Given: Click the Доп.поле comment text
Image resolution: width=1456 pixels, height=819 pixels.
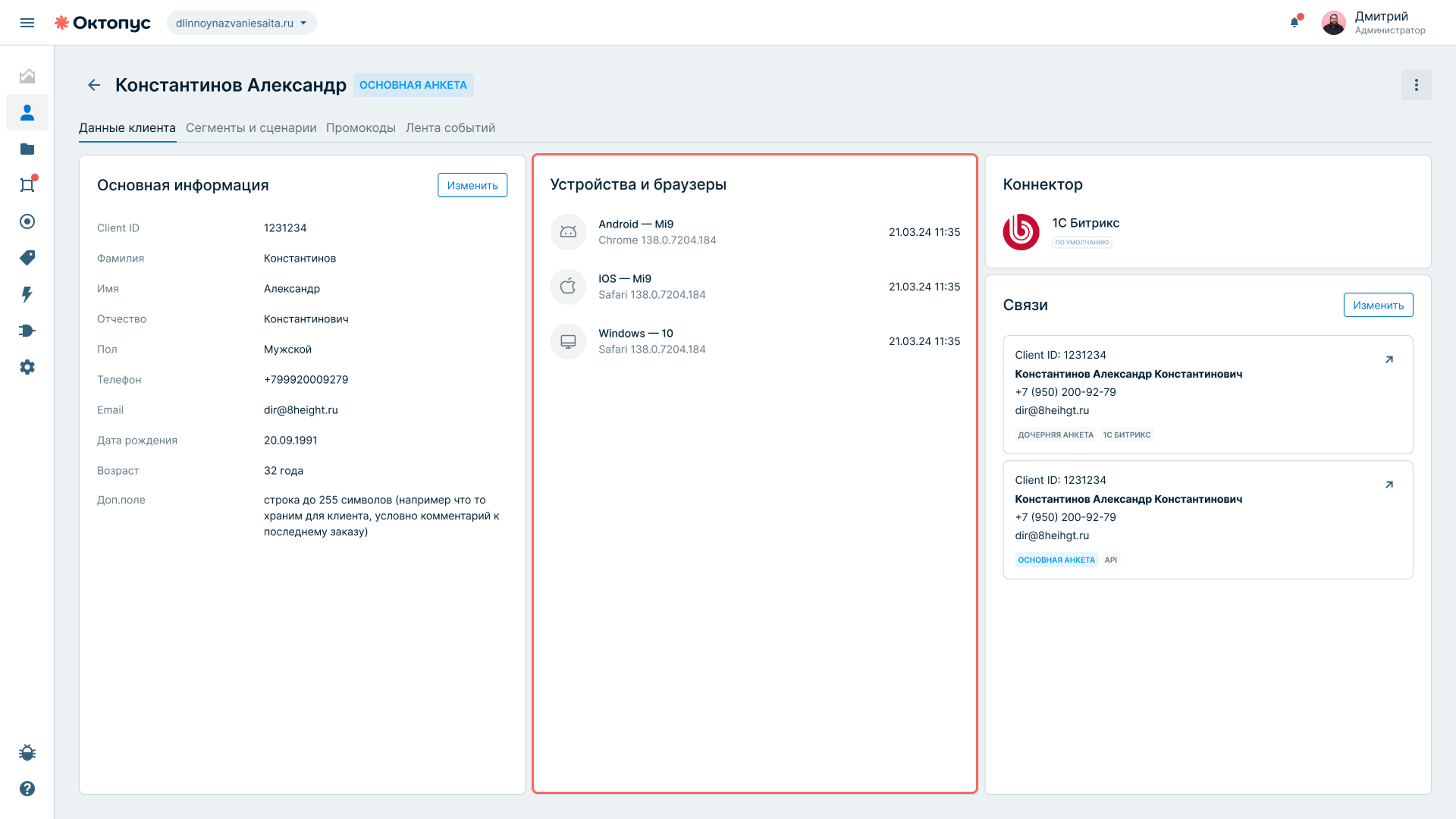Looking at the screenshot, I should 381,516.
